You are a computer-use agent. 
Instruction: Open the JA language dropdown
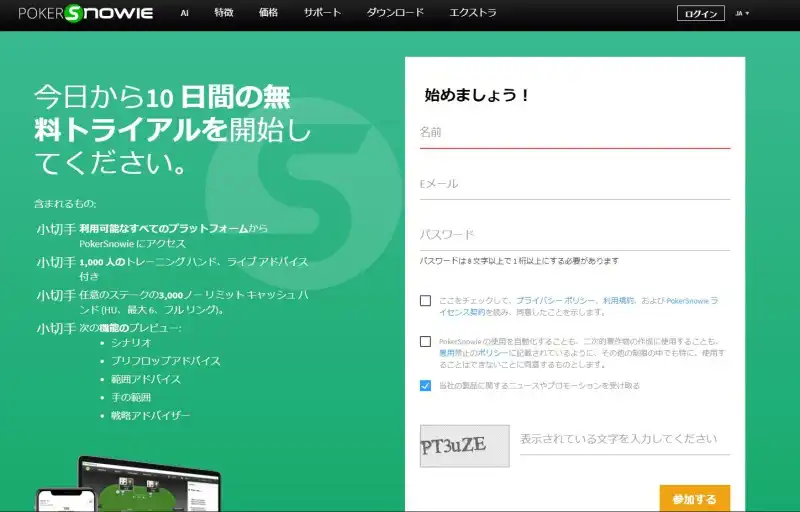coord(742,14)
